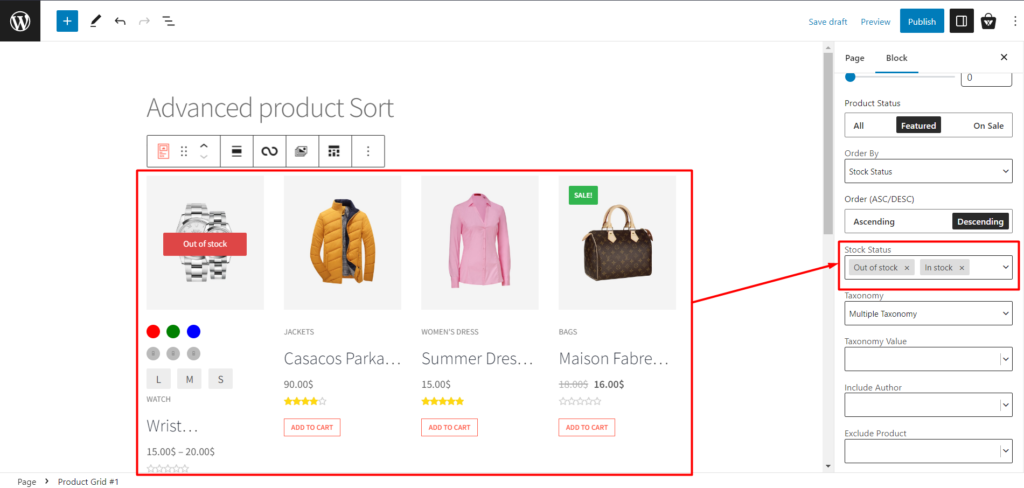1024x488 pixels.
Task: Click the redo arrow icon
Action: (x=144, y=21)
